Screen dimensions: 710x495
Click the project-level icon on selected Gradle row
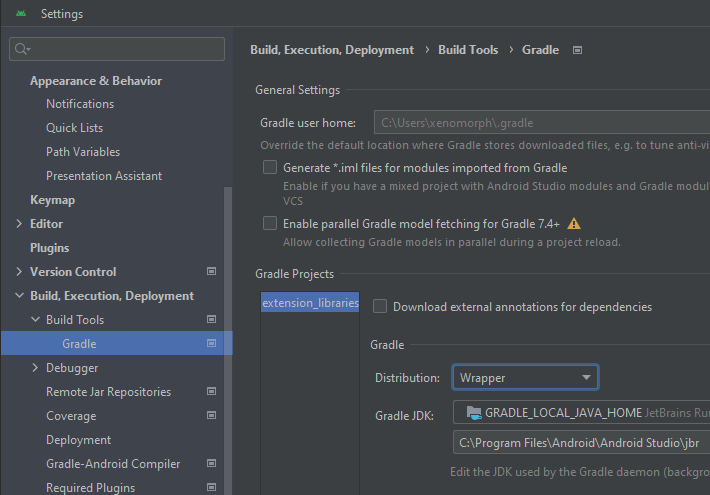[x=211, y=343]
